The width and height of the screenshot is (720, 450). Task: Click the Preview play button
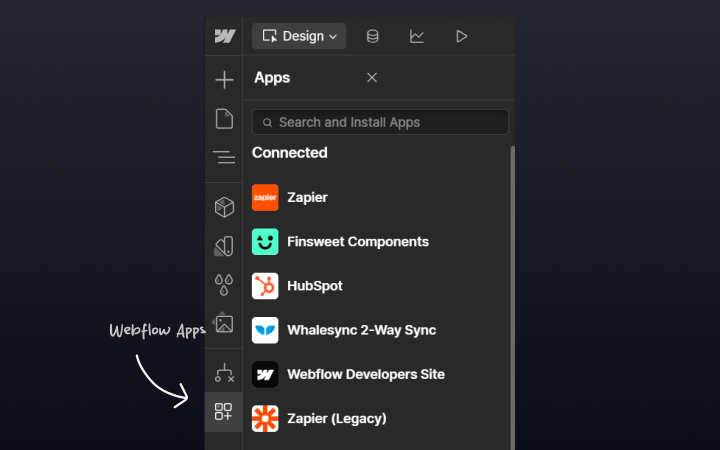(461, 36)
